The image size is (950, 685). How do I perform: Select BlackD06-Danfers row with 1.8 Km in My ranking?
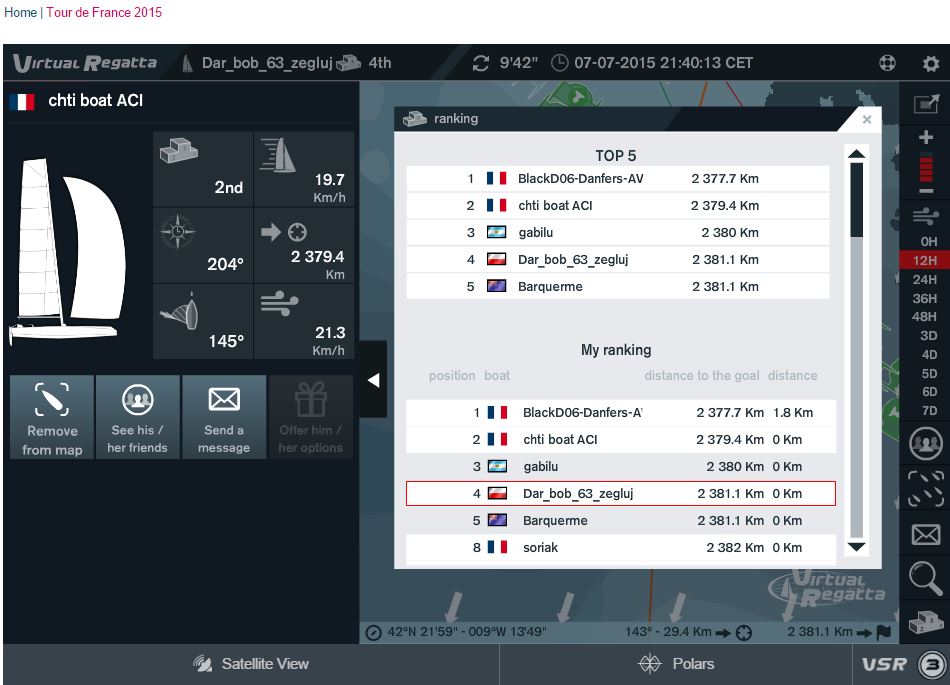click(x=621, y=412)
